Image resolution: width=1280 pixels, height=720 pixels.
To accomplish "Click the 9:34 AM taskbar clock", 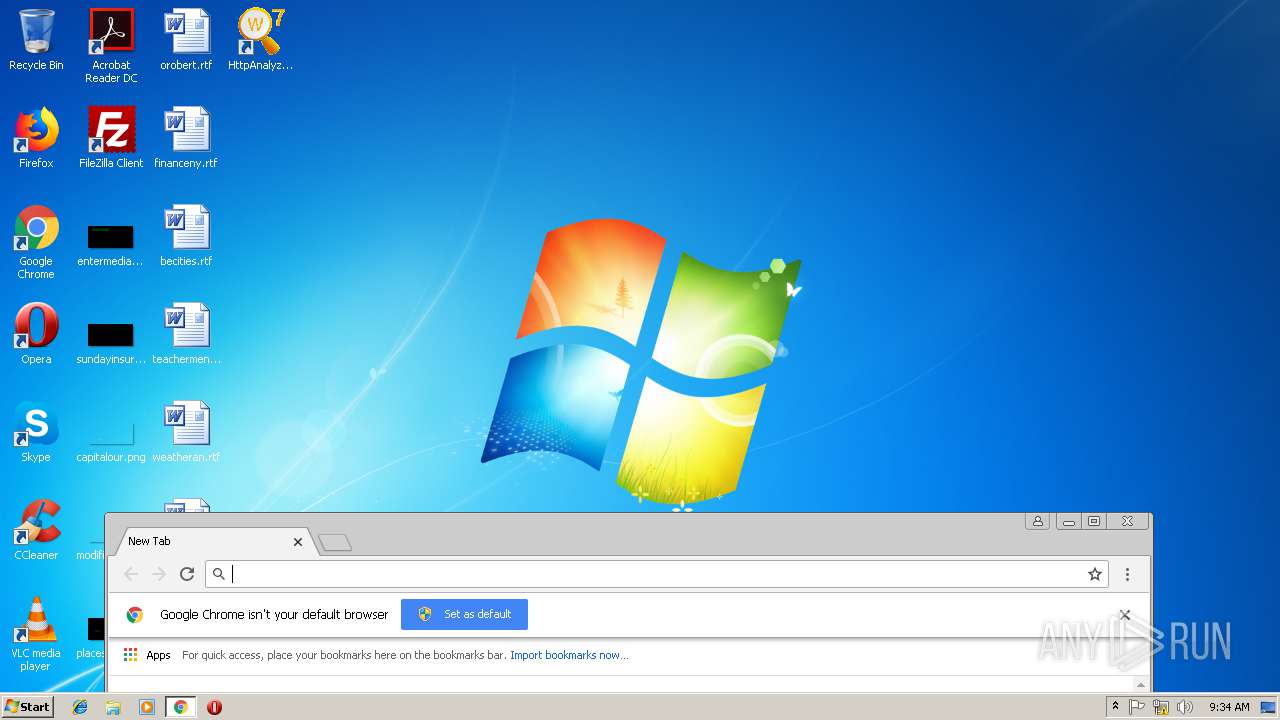I will point(1229,707).
